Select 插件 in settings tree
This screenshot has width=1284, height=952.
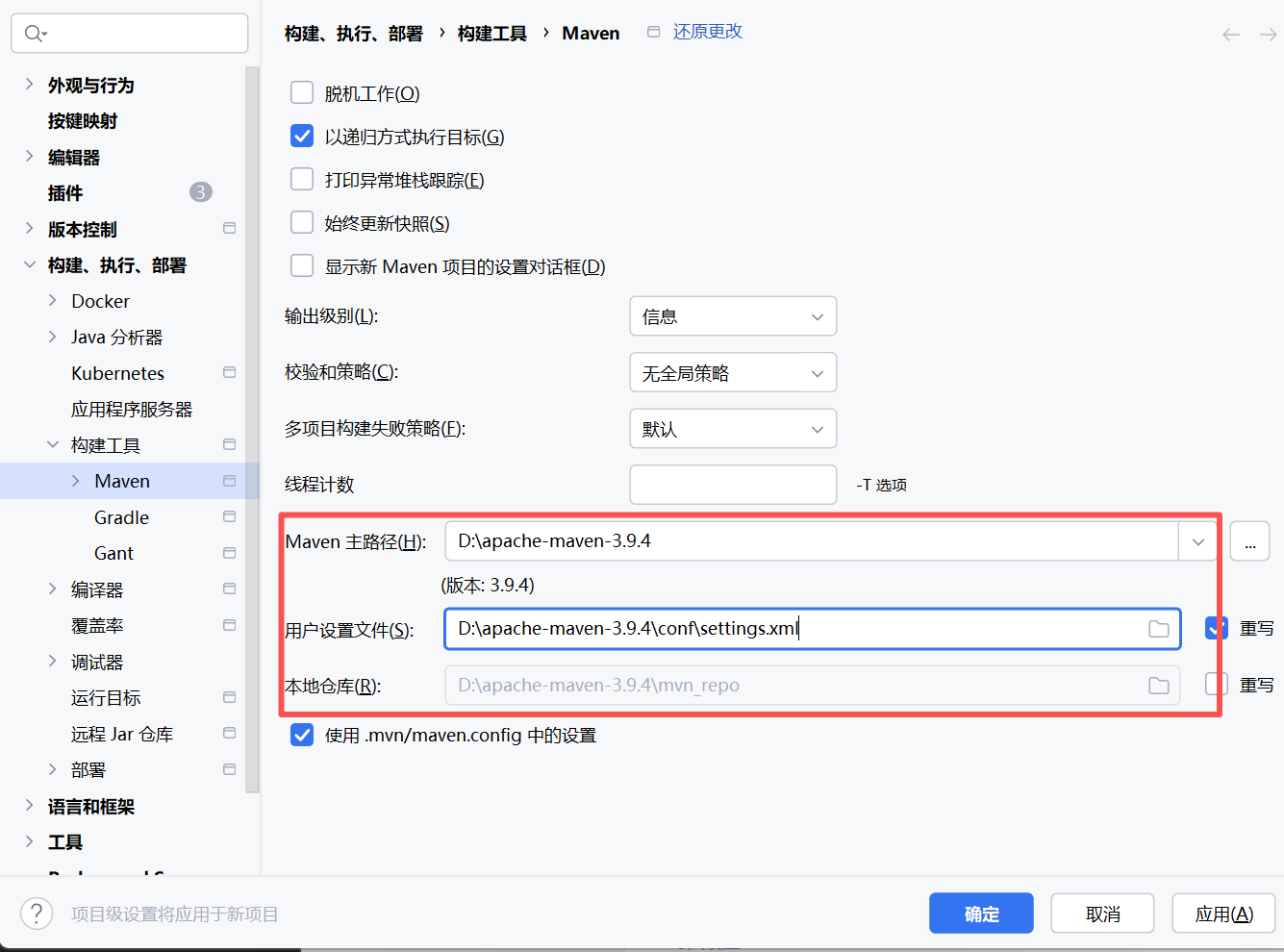(65, 193)
